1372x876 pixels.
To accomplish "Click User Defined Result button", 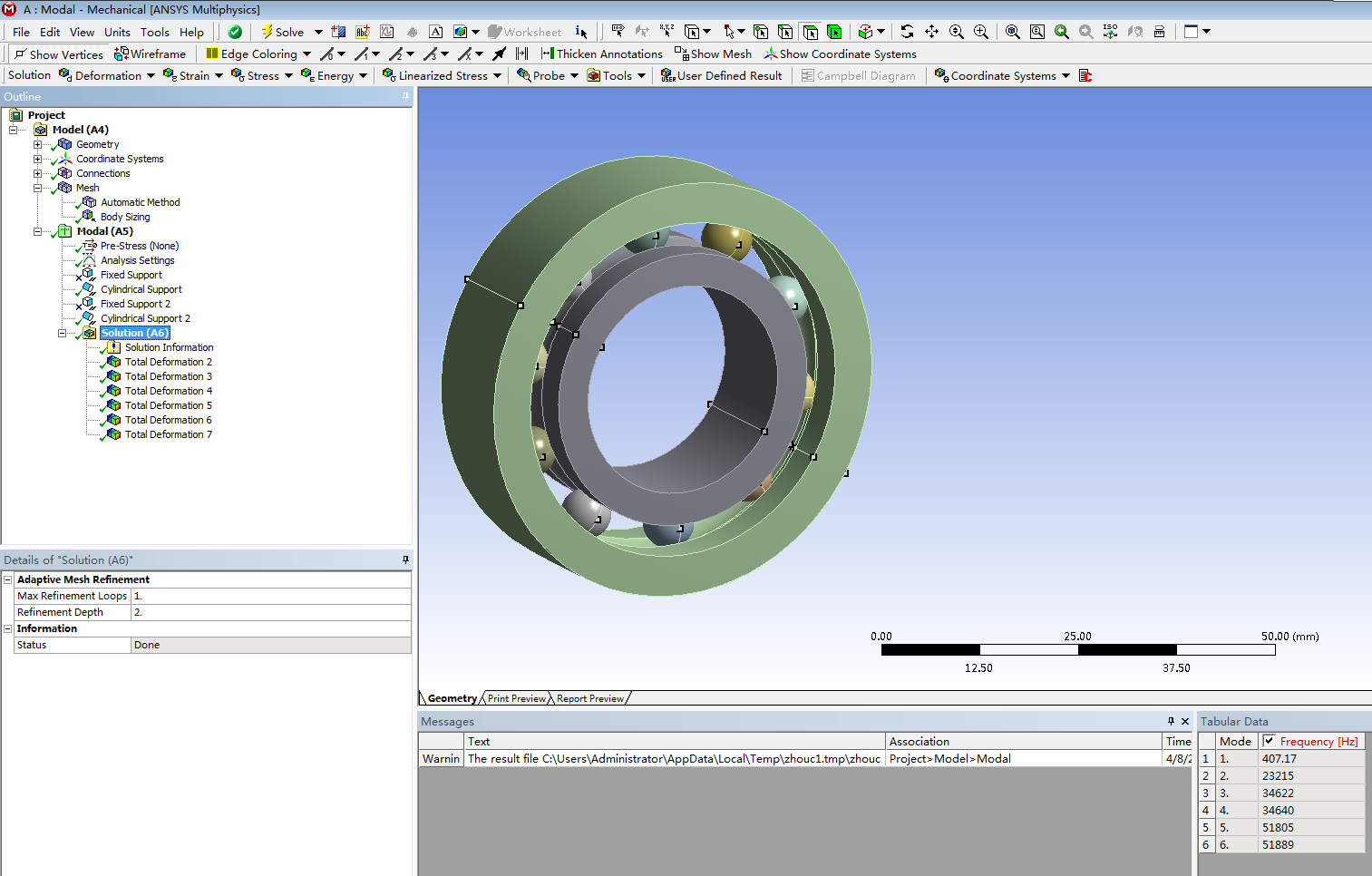I will point(721,76).
